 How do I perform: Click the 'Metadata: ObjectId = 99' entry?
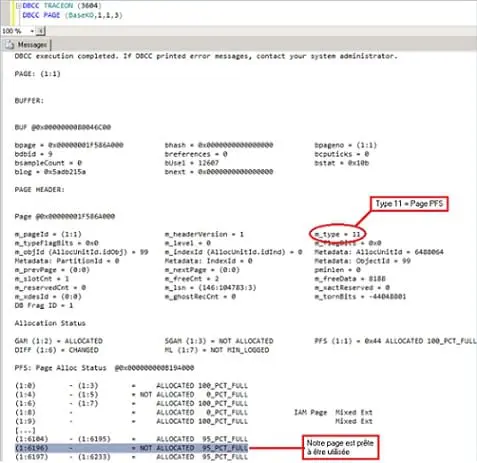362,261
